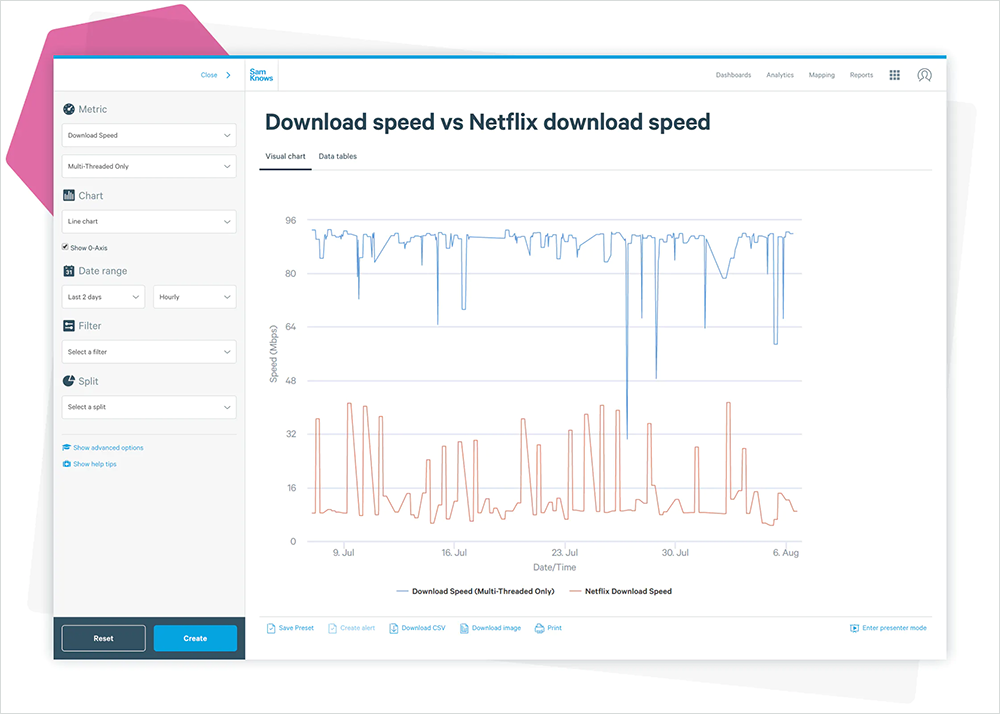Toggle Download Speed series in legend

pyautogui.click(x=476, y=591)
